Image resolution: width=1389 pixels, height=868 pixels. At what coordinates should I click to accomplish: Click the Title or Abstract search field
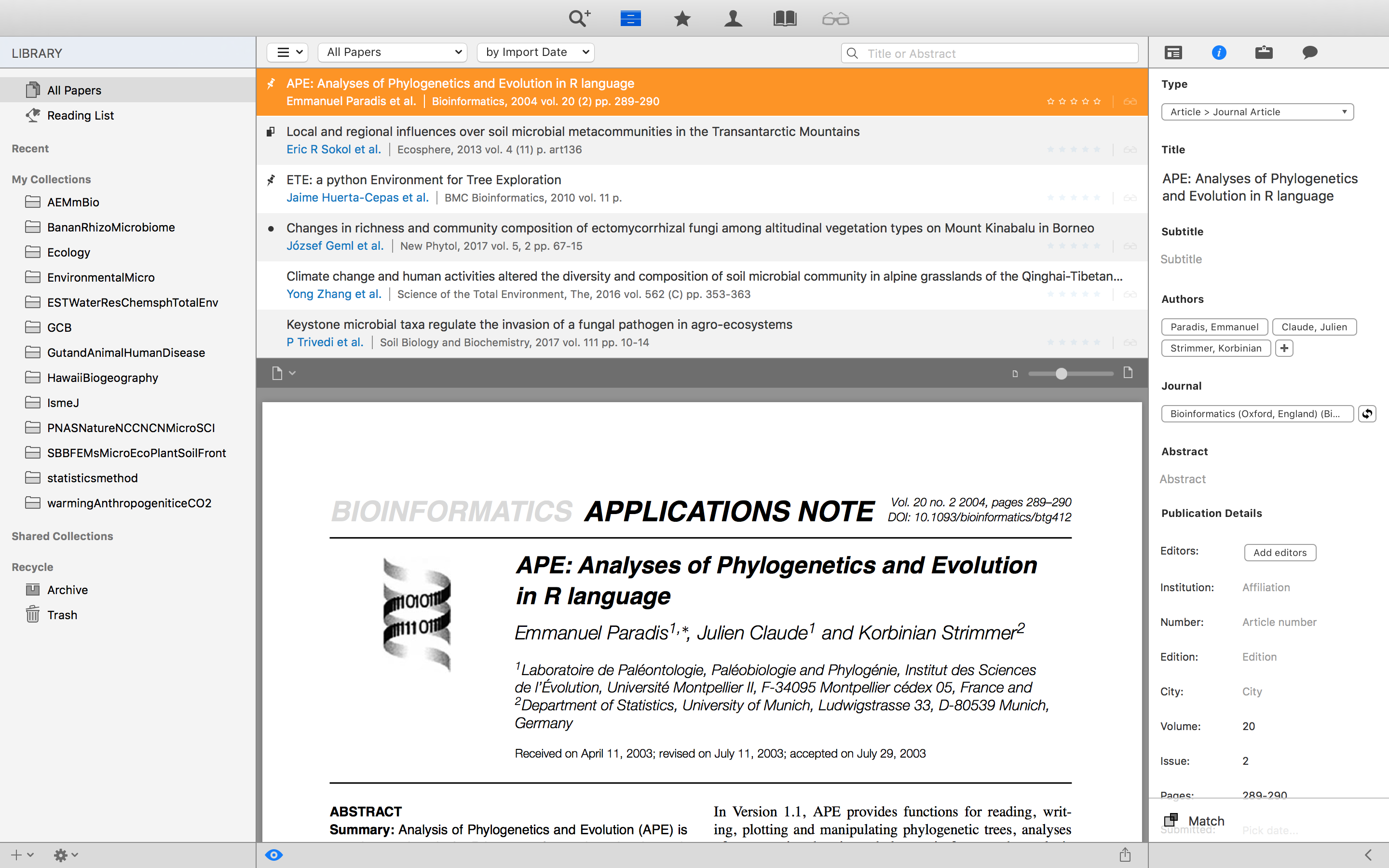click(990, 54)
